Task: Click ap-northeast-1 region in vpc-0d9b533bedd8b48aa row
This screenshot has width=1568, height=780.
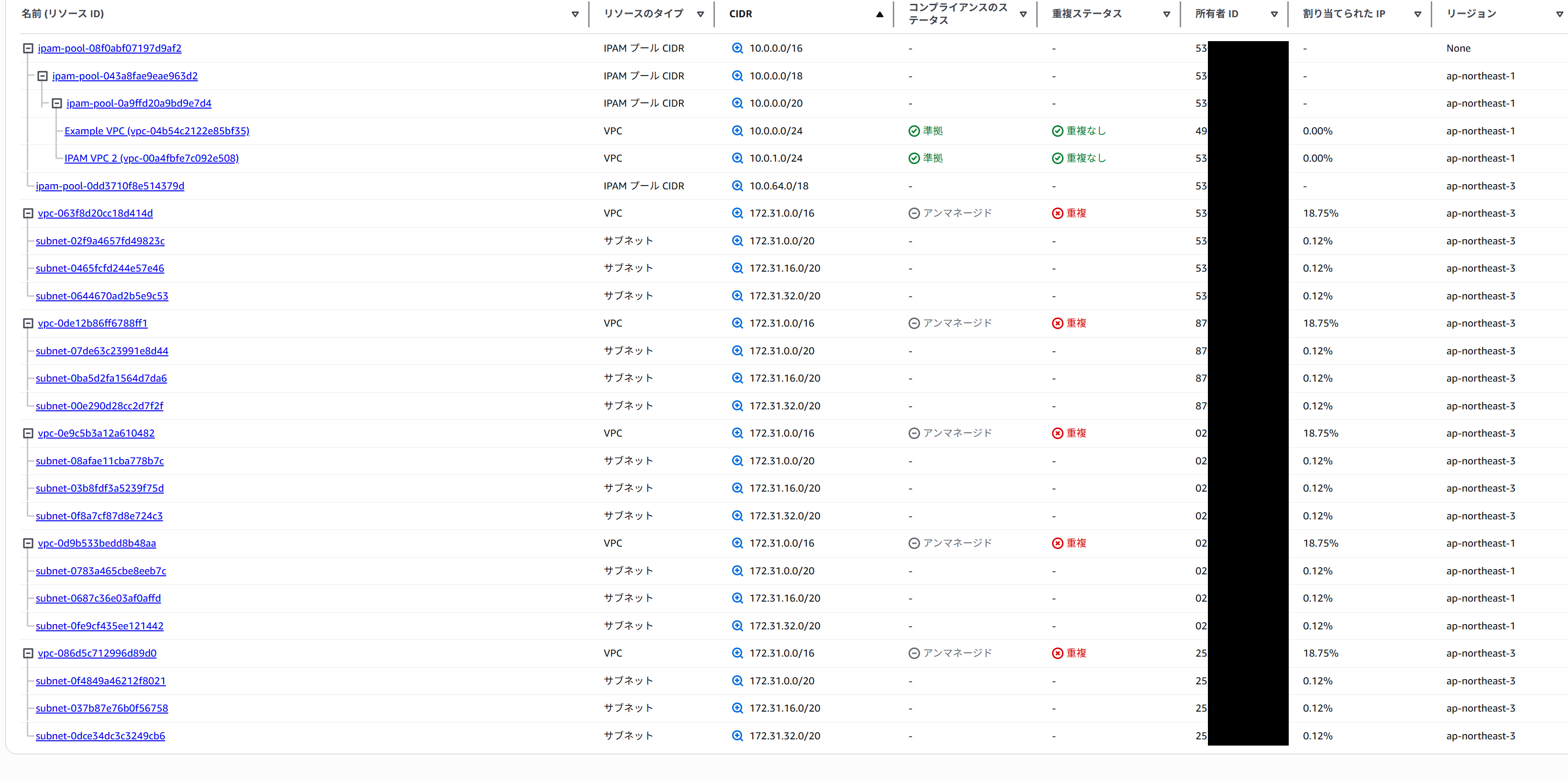Action: click(1480, 543)
